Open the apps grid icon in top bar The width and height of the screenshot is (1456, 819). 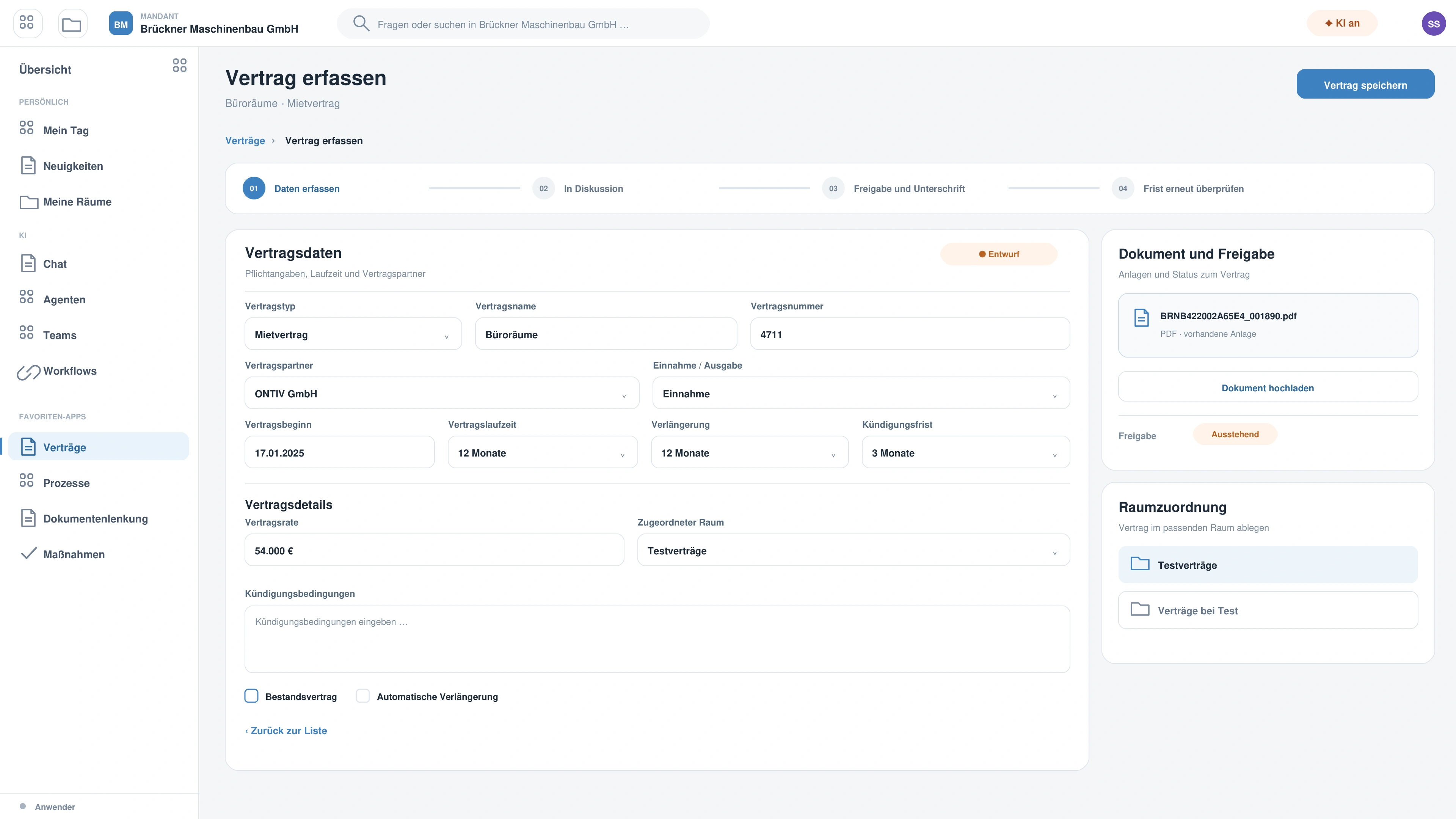(27, 23)
